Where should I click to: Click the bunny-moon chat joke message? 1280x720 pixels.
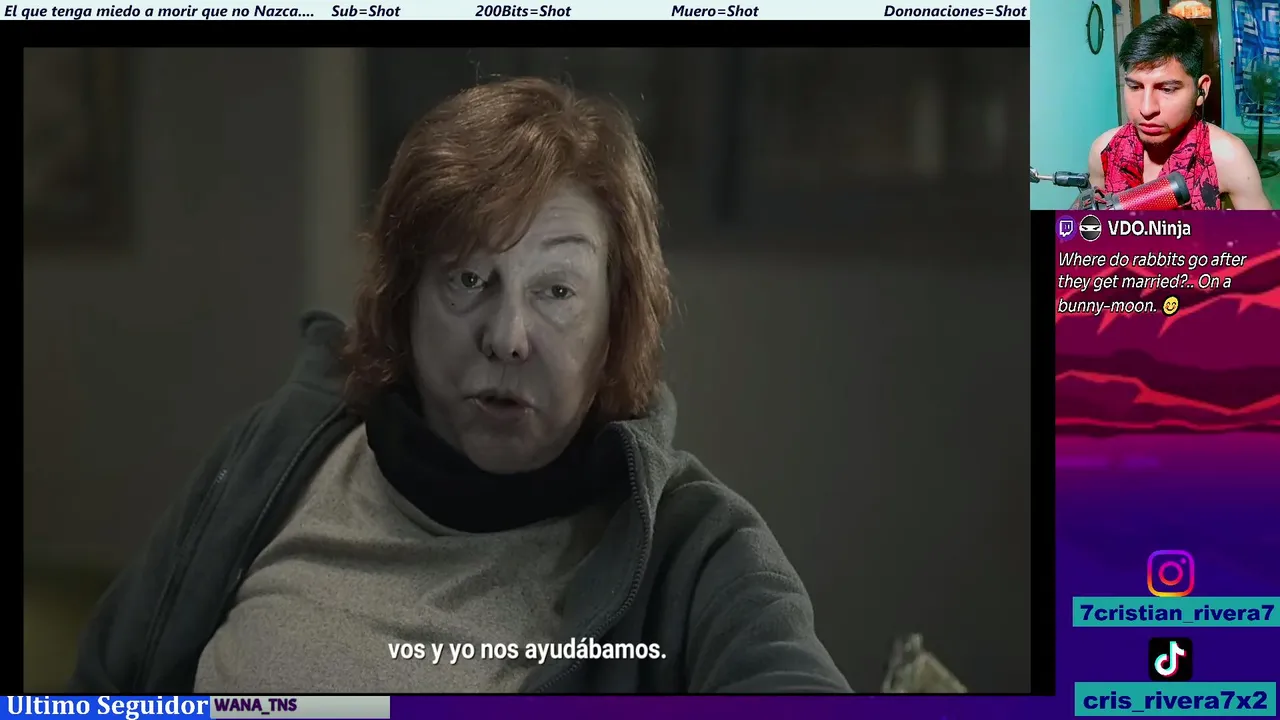point(1152,283)
